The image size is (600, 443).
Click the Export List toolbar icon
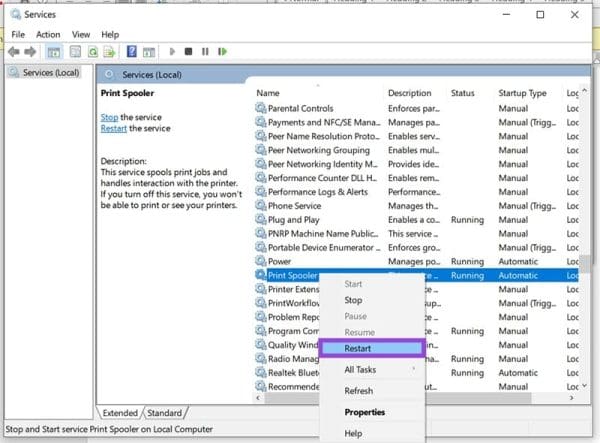point(109,51)
